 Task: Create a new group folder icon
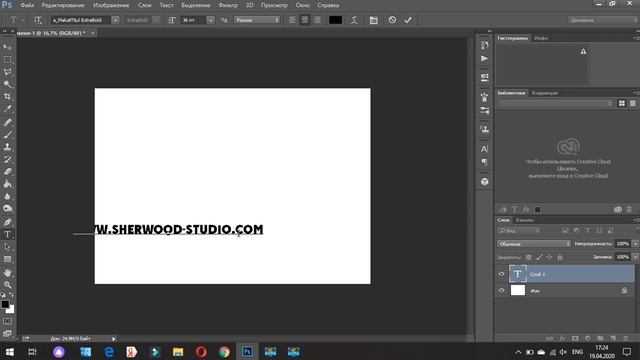(x=600, y=338)
